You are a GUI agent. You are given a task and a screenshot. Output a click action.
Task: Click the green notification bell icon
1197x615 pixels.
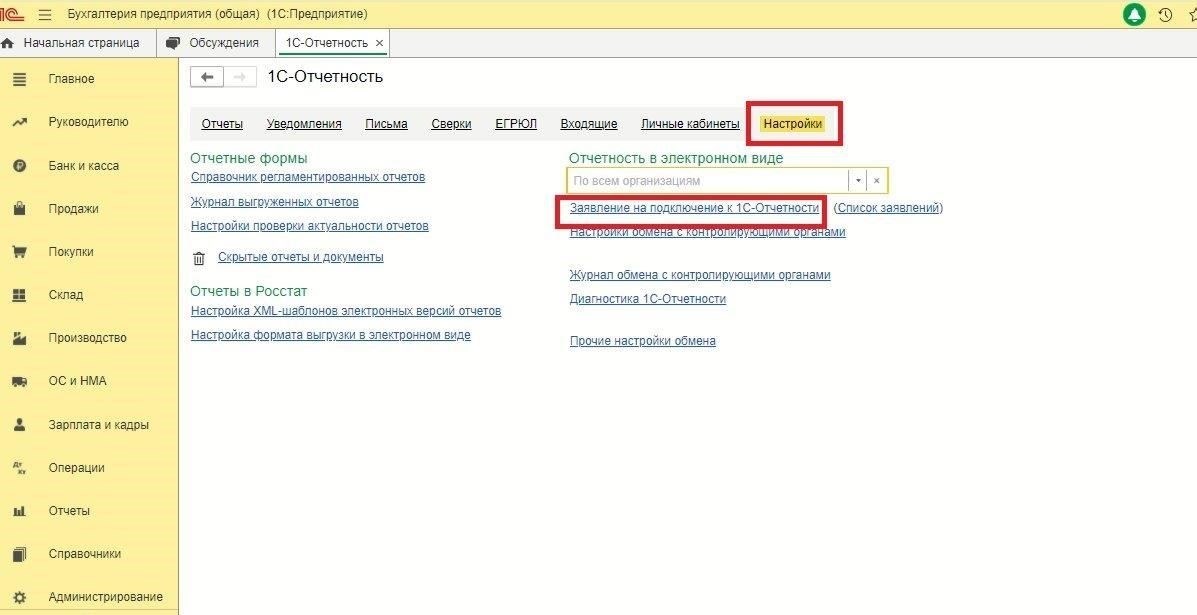[x=1134, y=14]
